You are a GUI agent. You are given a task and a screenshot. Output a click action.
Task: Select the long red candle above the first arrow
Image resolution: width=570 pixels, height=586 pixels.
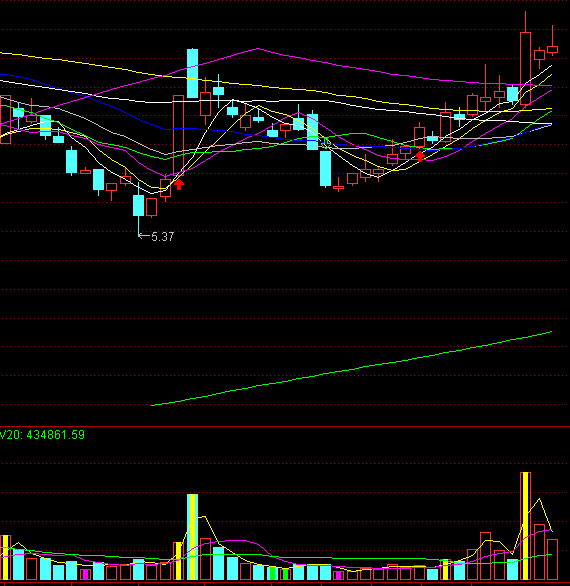click(x=179, y=134)
